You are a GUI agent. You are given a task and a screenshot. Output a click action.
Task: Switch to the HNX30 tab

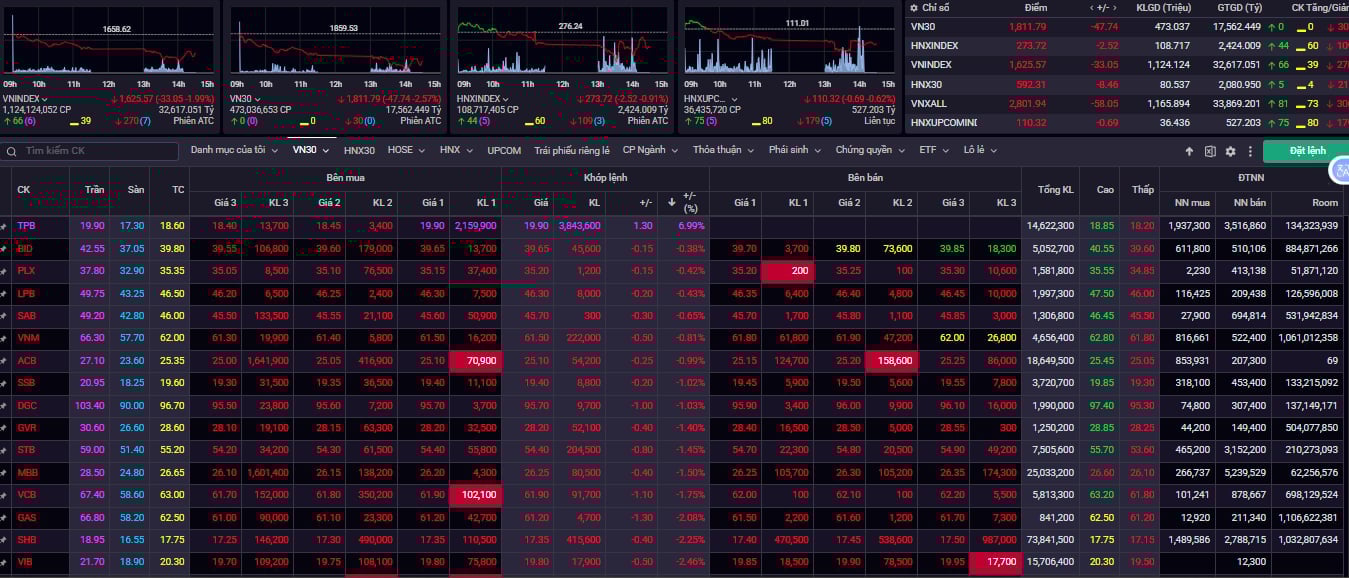point(359,150)
